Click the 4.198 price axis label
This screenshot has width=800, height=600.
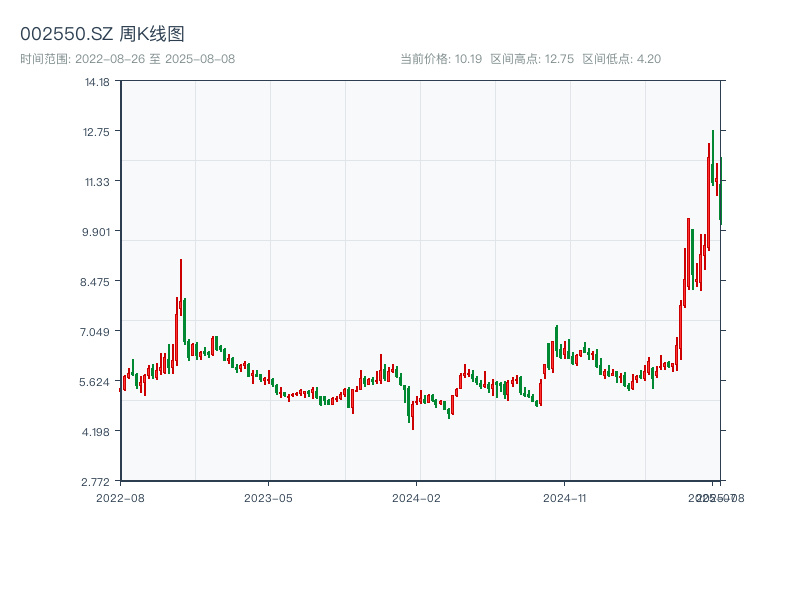point(97,432)
